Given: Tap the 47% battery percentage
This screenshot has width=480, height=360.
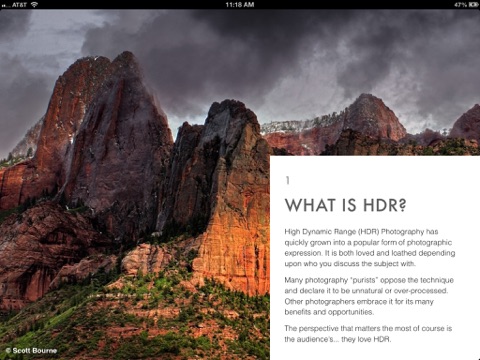Looking at the screenshot, I should coord(461,5).
